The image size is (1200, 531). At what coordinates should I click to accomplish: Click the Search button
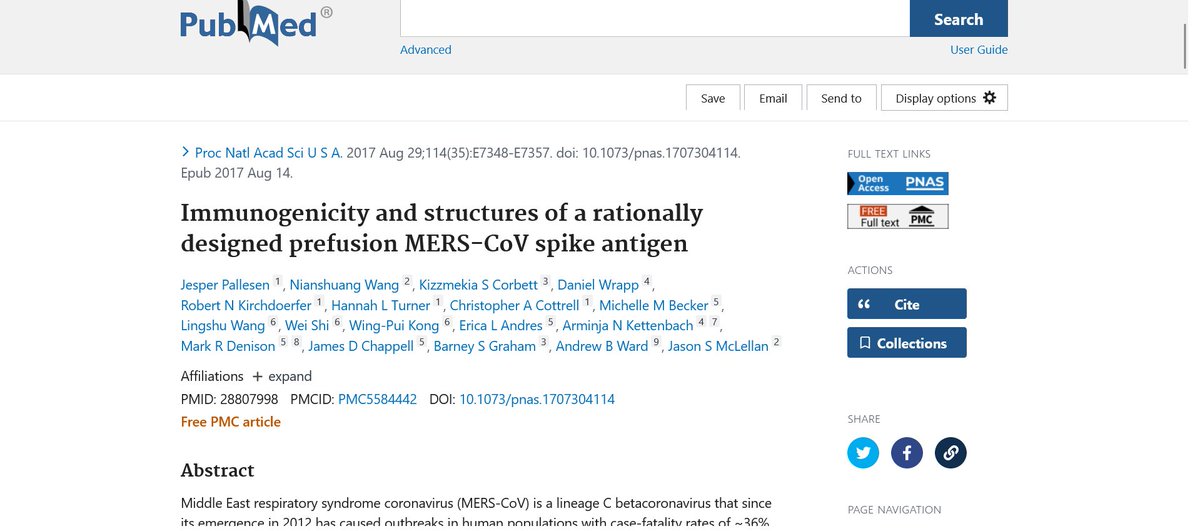958,19
